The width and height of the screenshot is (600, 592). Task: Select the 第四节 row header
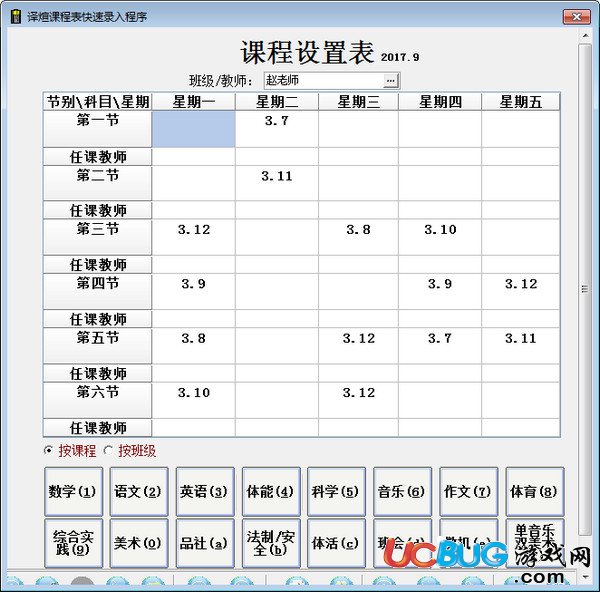(x=98, y=292)
